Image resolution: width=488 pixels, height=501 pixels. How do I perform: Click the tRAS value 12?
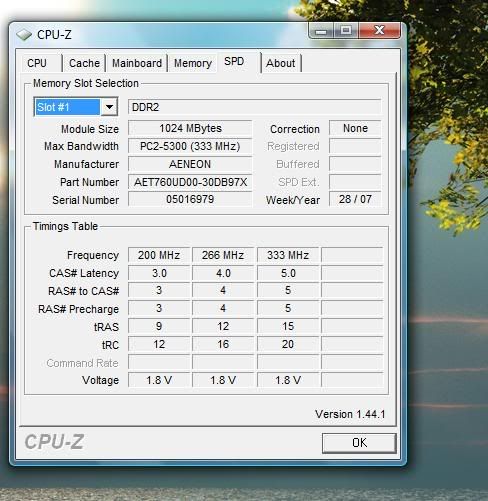tap(223, 326)
